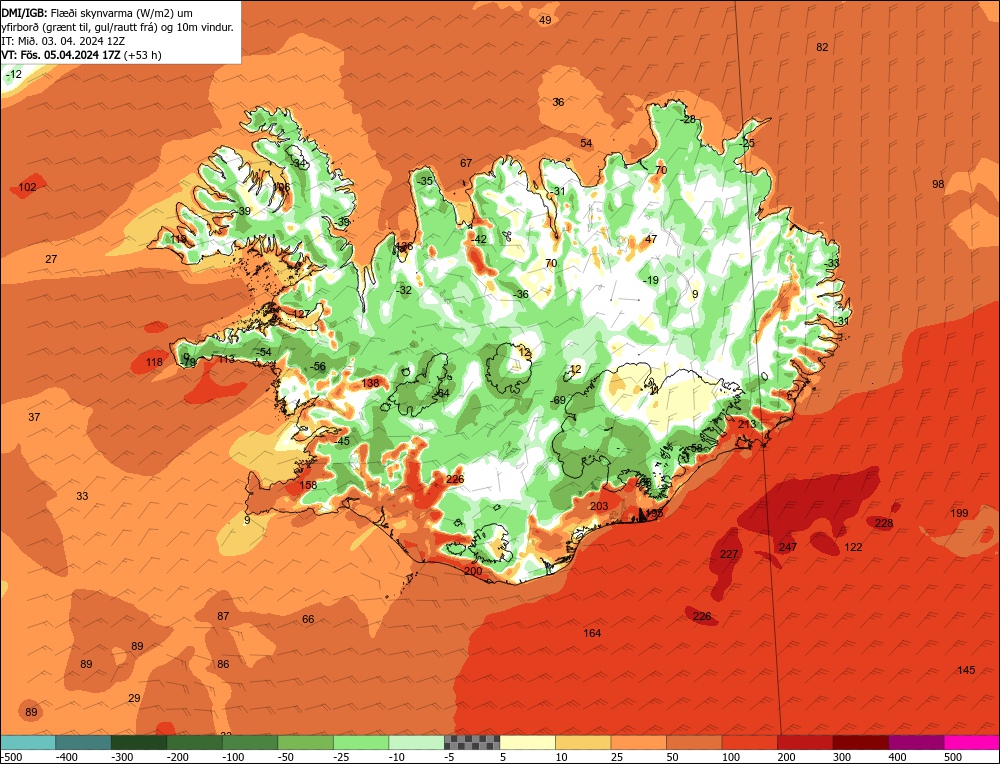Click the flux value '67' on the map
Image resolution: width=1000 pixels, height=764 pixels.
pyautogui.click(x=466, y=164)
